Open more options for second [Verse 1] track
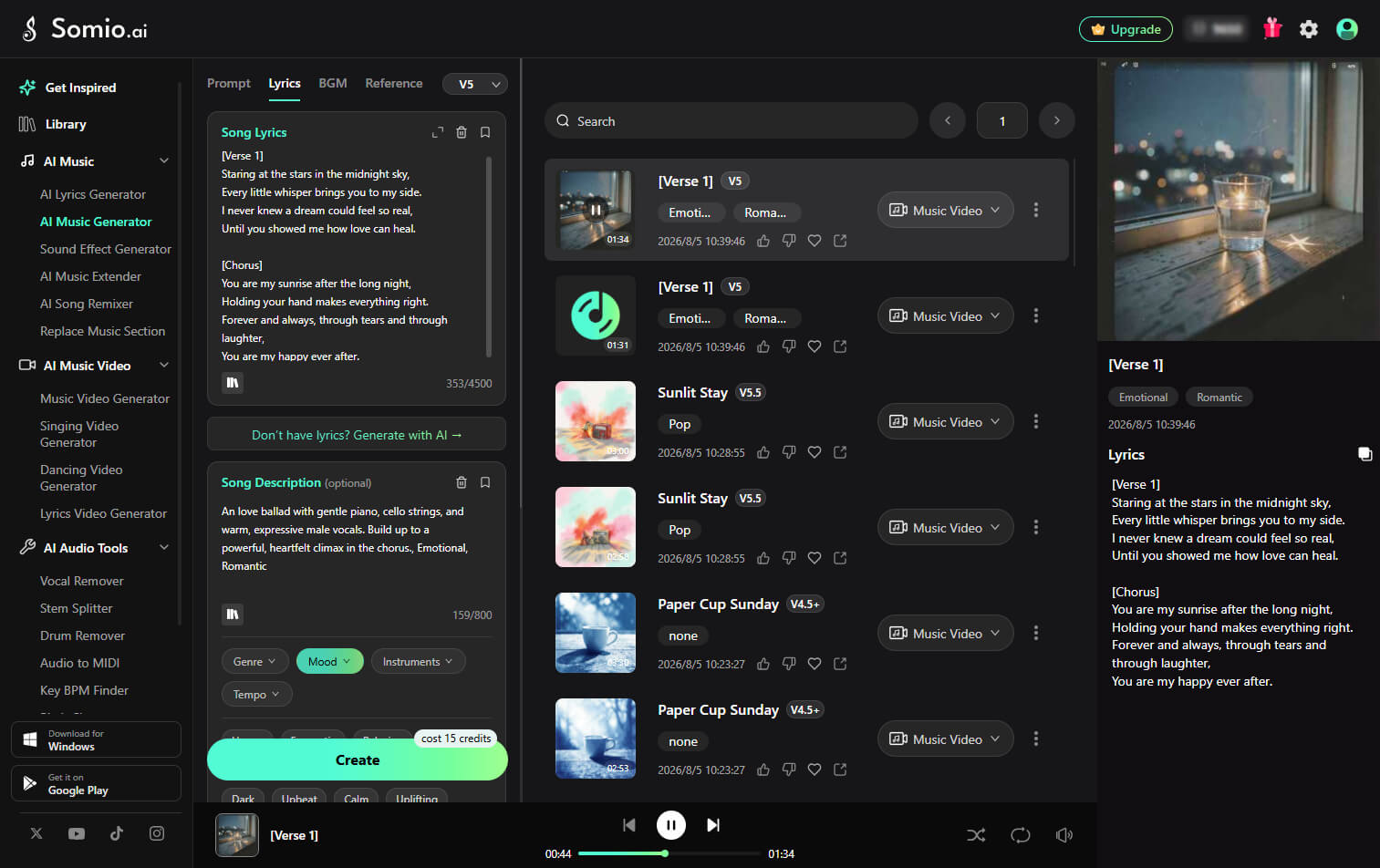The height and width of the screenshot is (868, 1380). (x=1036, y=315)
